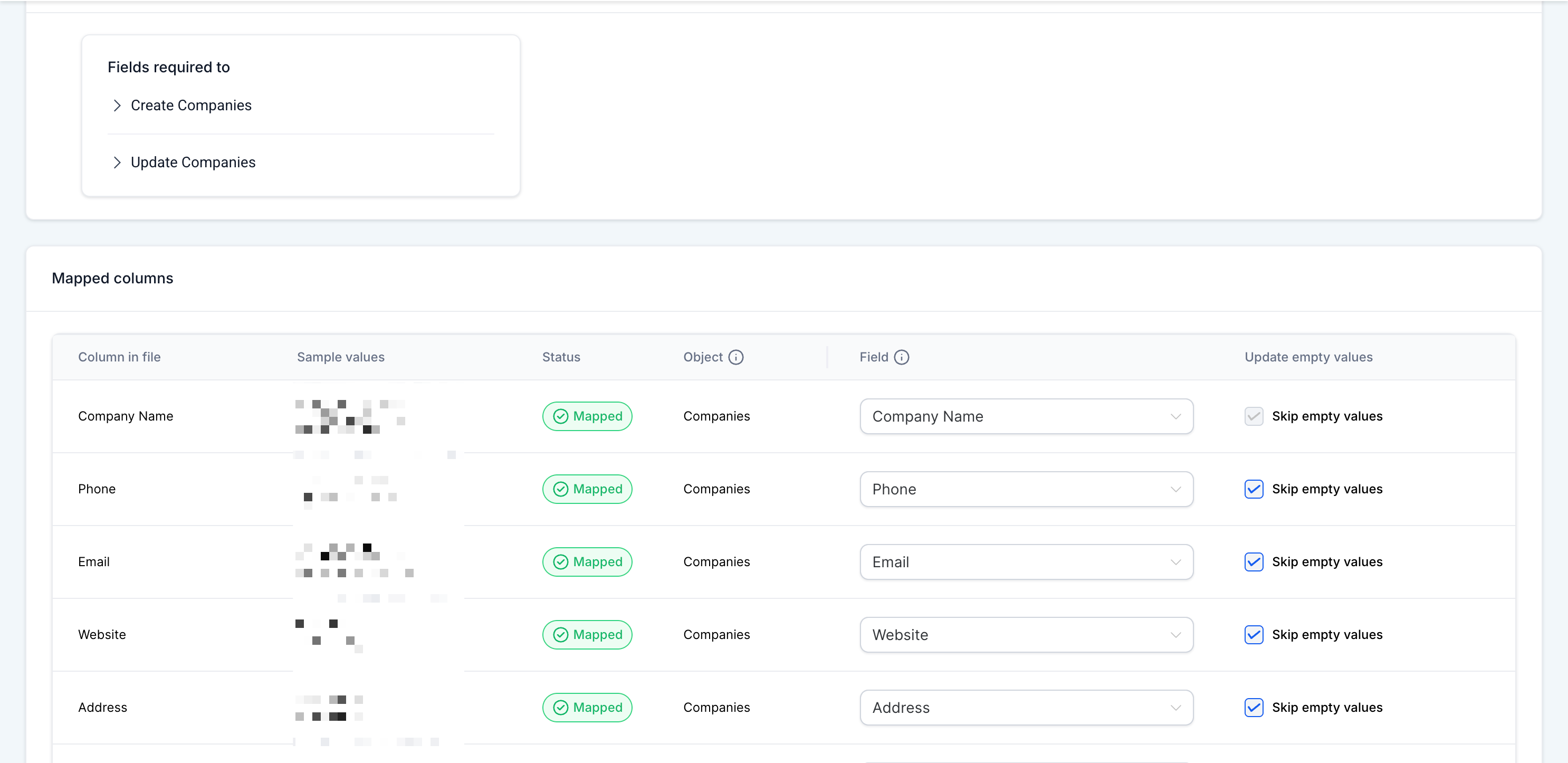This screenshot has height=763, width=1568.
Task: Click the Website file column cell
Action: pyautogui.click(x=102, y=634)
